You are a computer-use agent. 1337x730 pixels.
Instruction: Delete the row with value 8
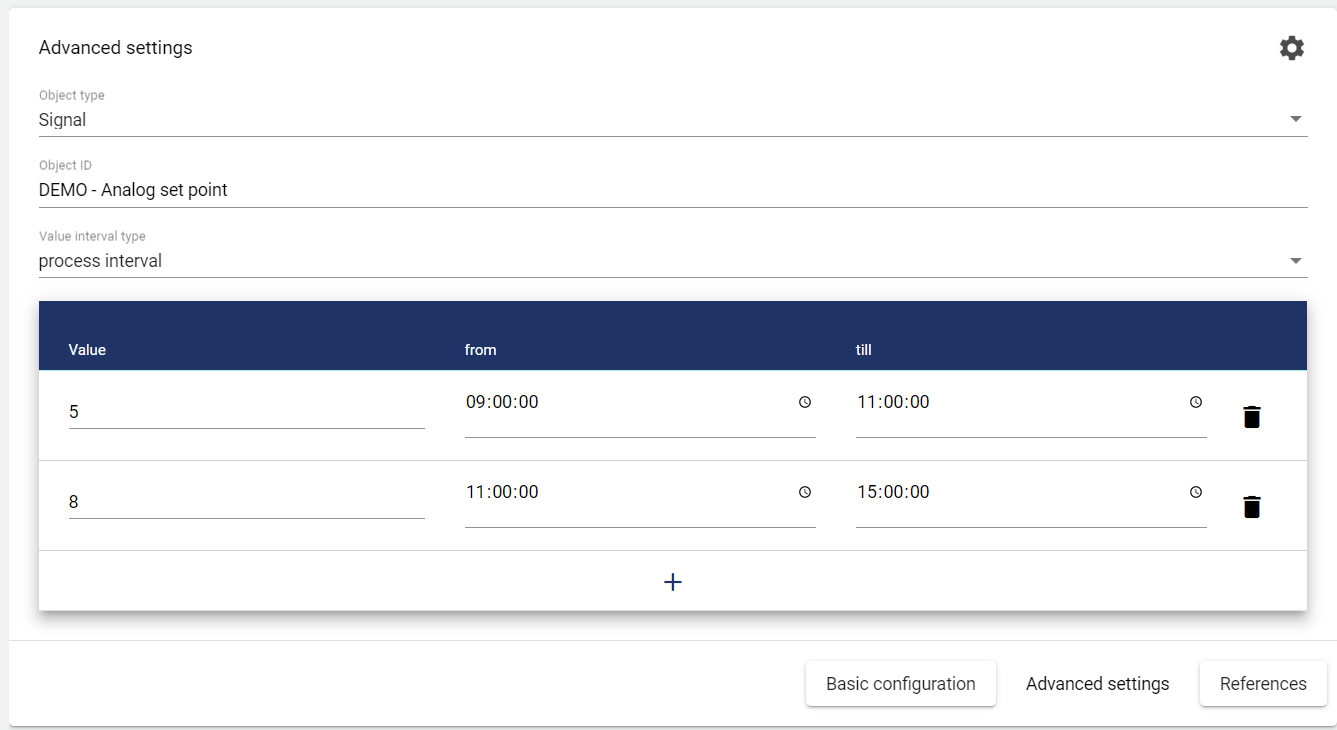tap(1251, 507)
